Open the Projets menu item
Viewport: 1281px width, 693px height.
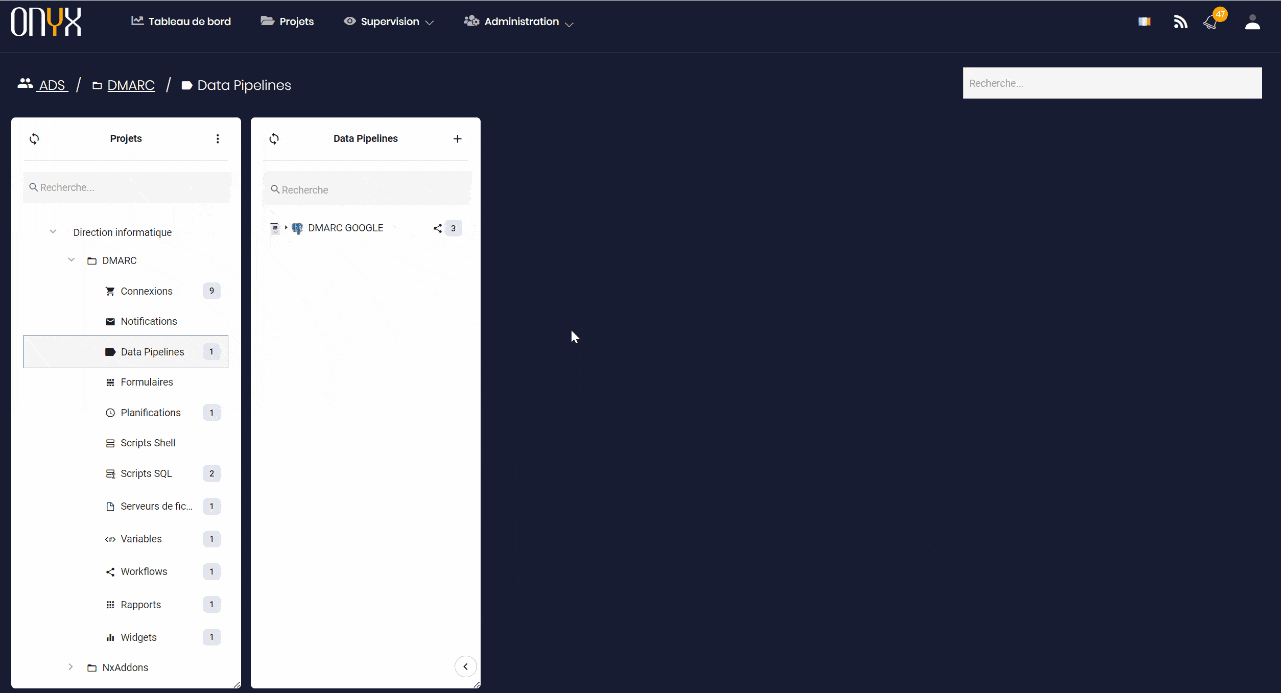[x=287, y=22]
